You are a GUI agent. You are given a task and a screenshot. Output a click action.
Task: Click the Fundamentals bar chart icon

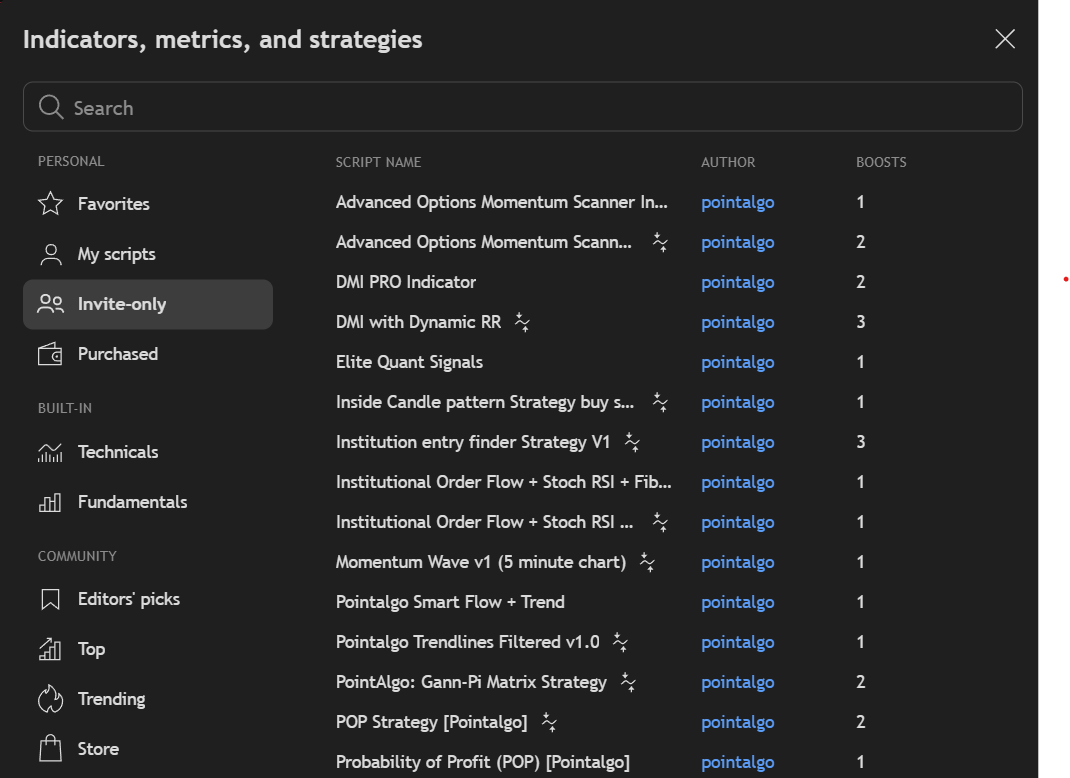[x=50, y=502]
